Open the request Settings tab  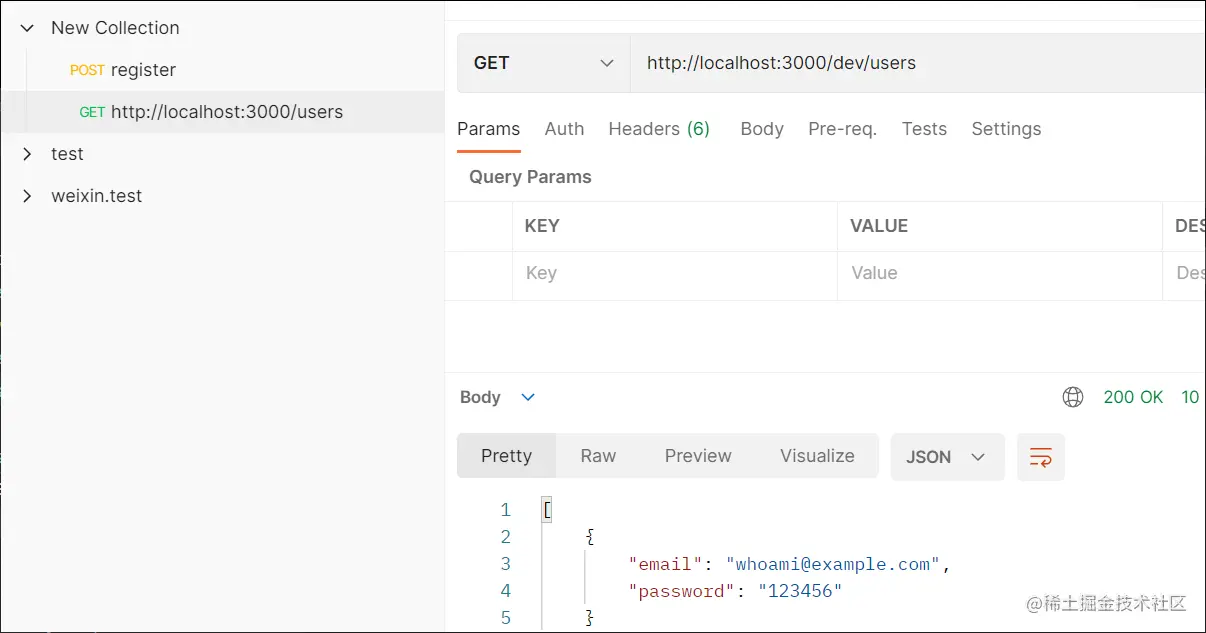click(1006, 129)
